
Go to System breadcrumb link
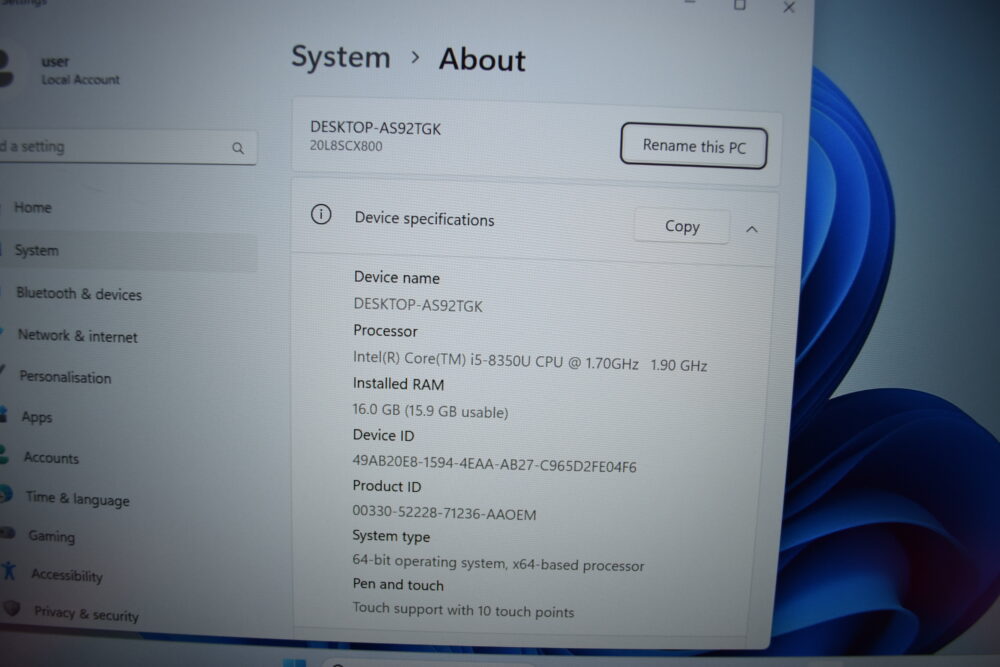[341, 57]
